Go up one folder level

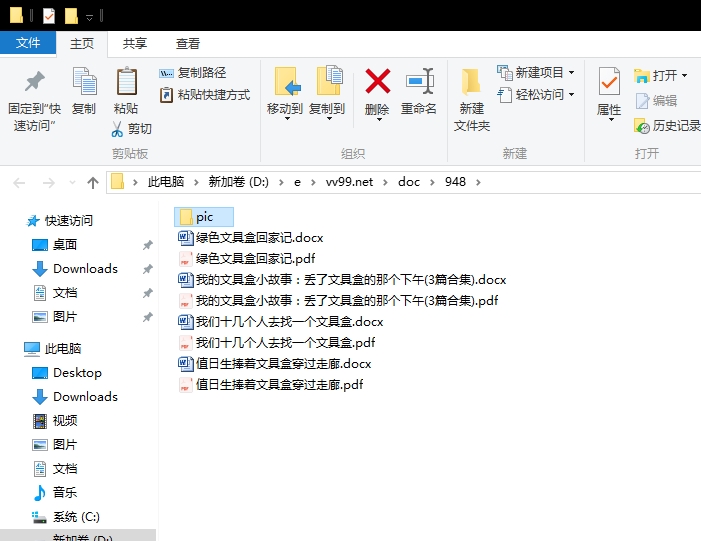click(x=93, y=182)
